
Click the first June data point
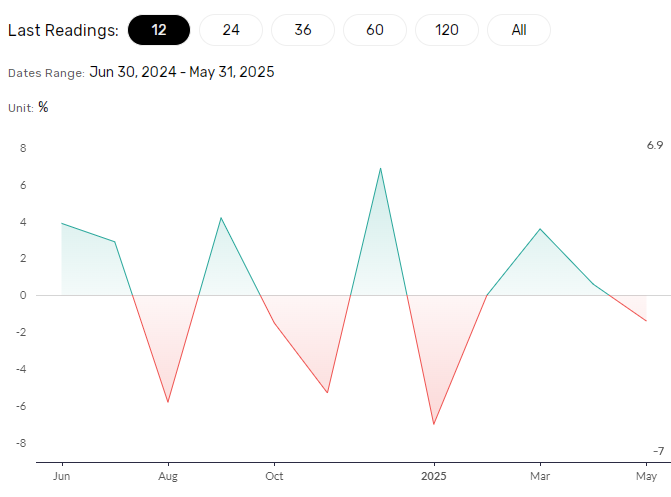tap(62, 223)
